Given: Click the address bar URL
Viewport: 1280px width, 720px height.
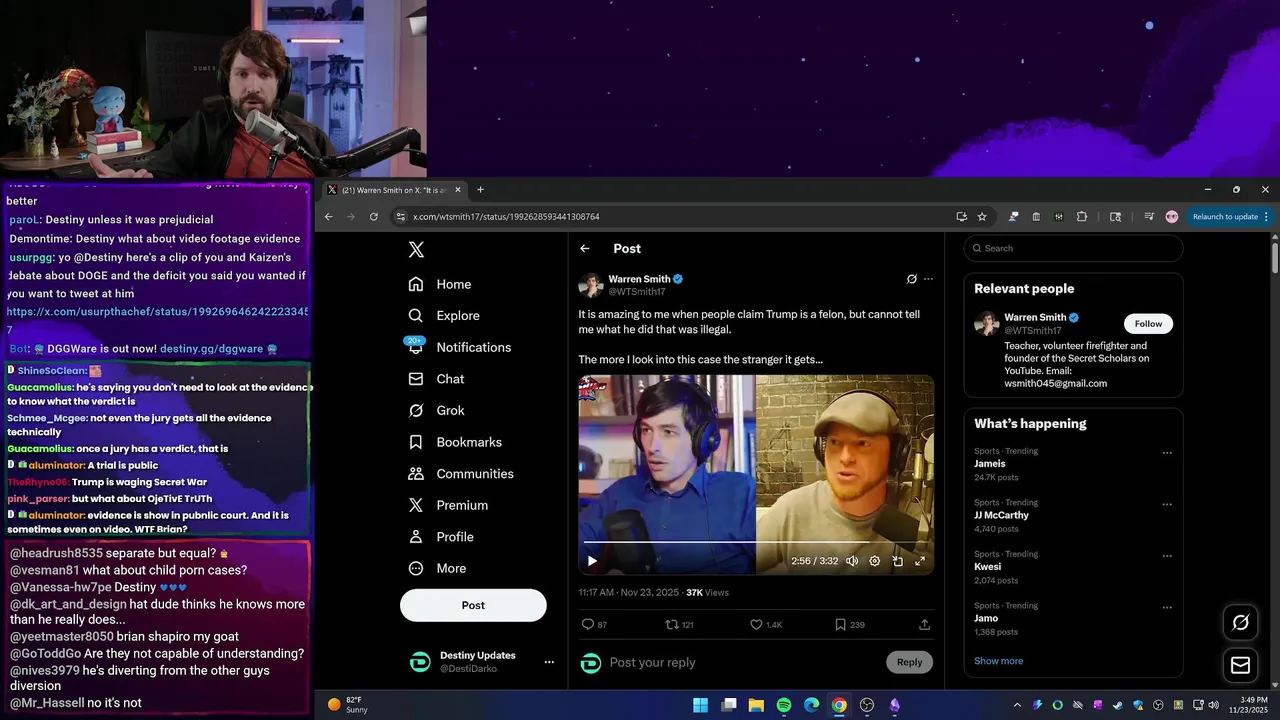Looking at the screenshot, I should (x=506, y=217).
